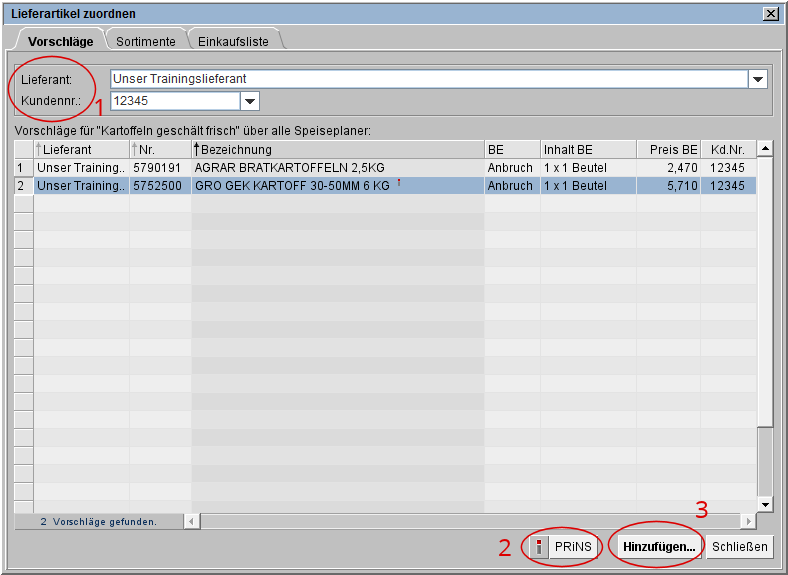Open the Kundennr. dropdown arrow
This screenshot has width=788, height=575.
click(x=250, y=101)
